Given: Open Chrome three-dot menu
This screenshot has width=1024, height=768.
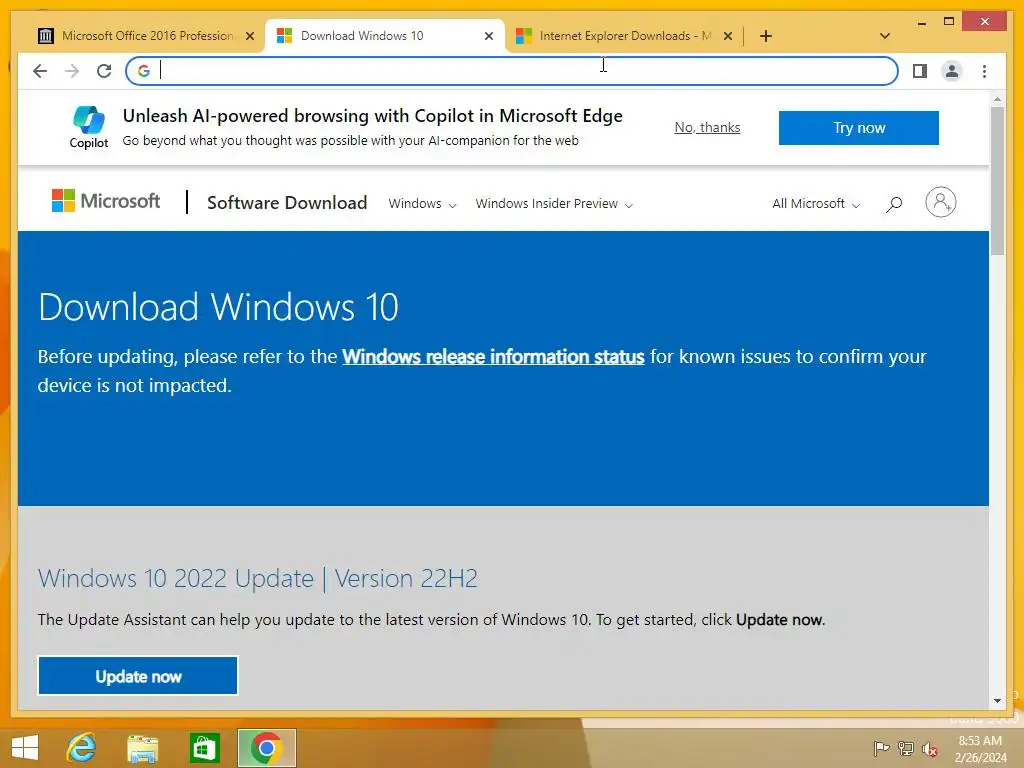Looking at the screenshot, I should pyautogui.click(x=984, y=71).
